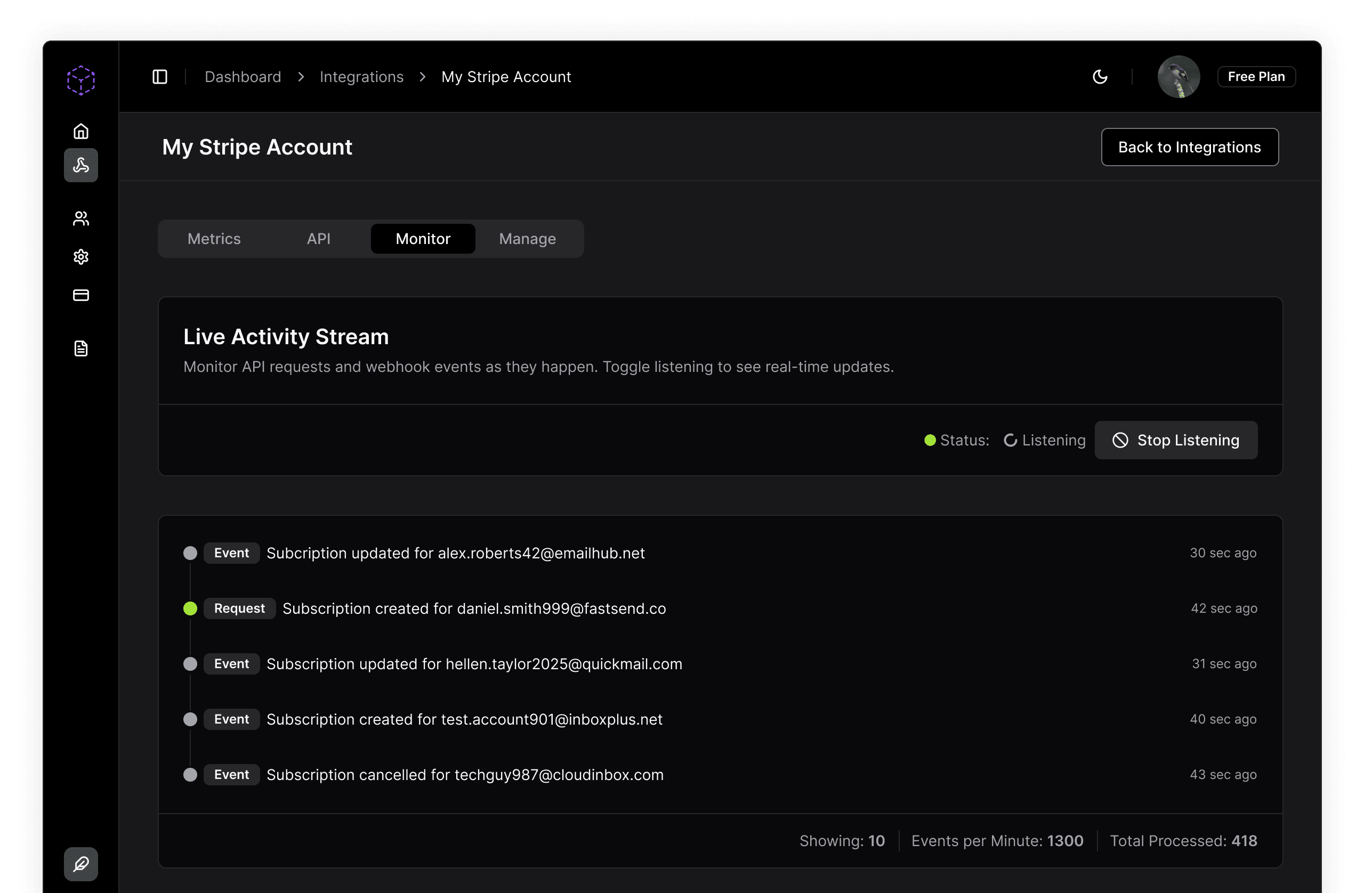This screenshot has height=893, width=1372.
Task: Click the 43 sec ago timestamp
Action: [1223, 774]
